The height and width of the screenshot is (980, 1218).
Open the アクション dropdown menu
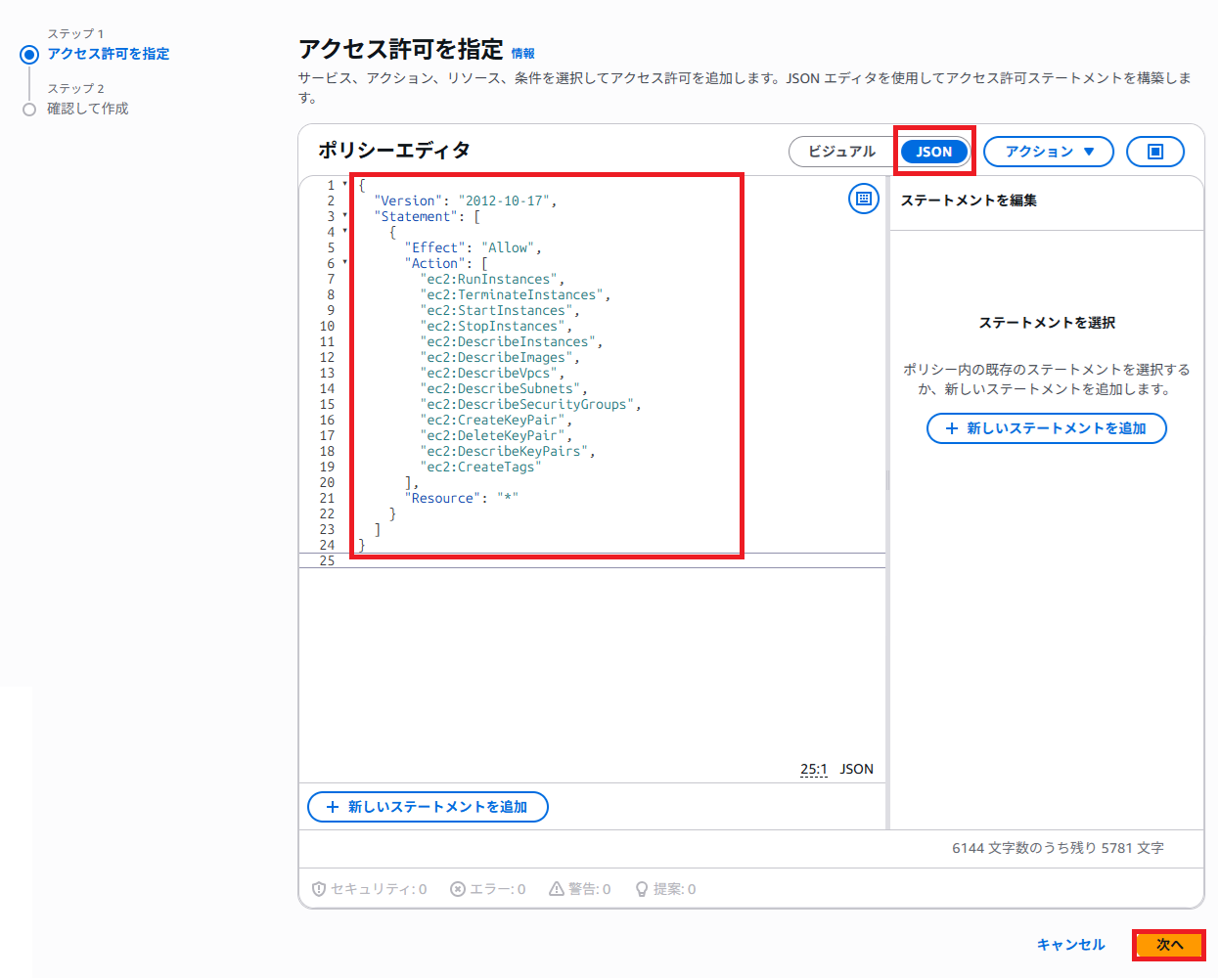coord(1049,152)
